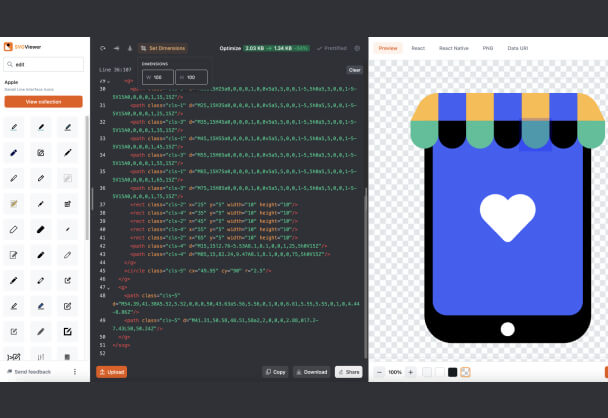Open the optimize settings gear icon
The image size is (608, 418).
tap(357, 47)
